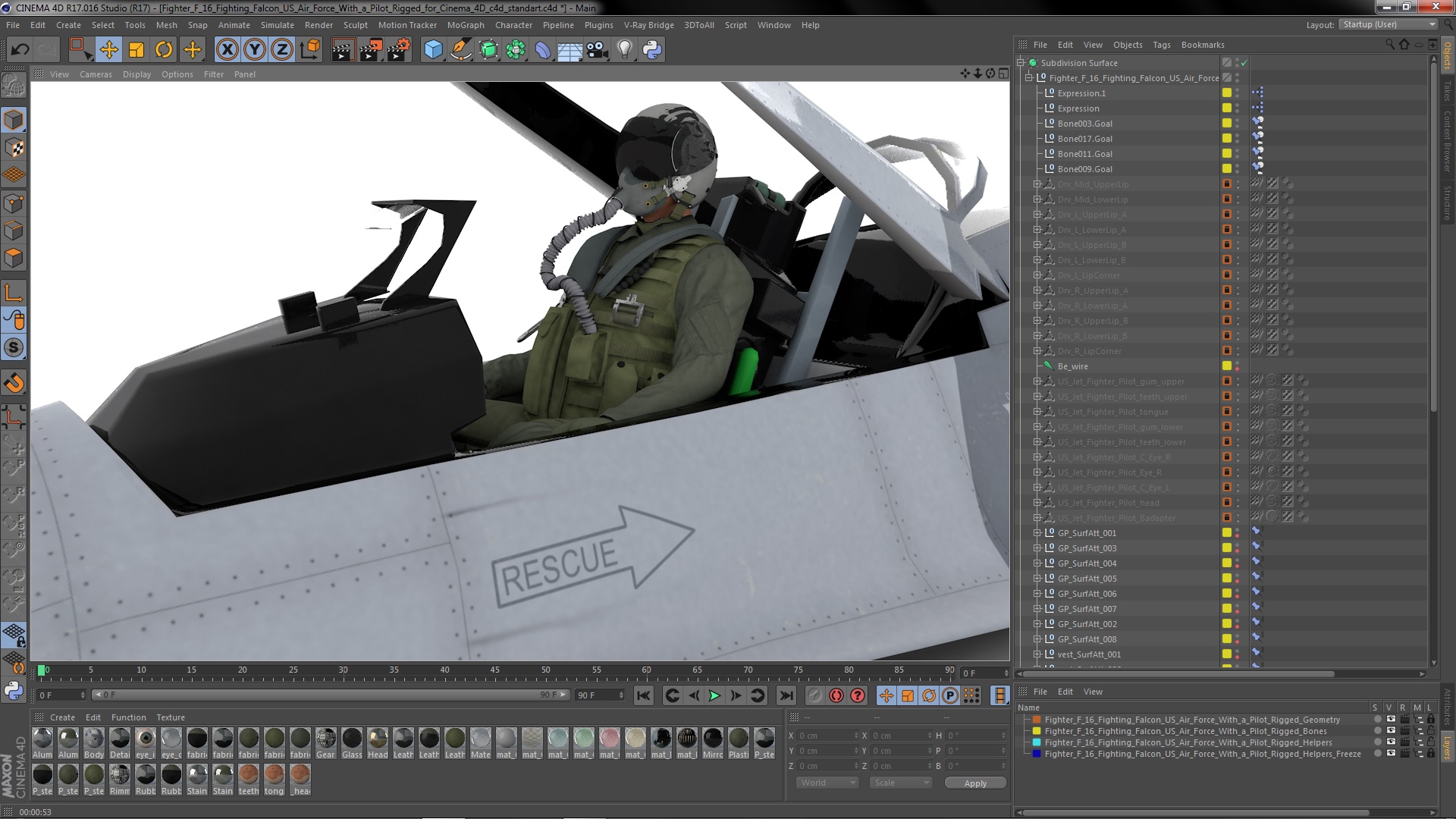This screenshot has height=819, width=1456.
Task: Toggle X axis lock
Action: tap(227, 50)
